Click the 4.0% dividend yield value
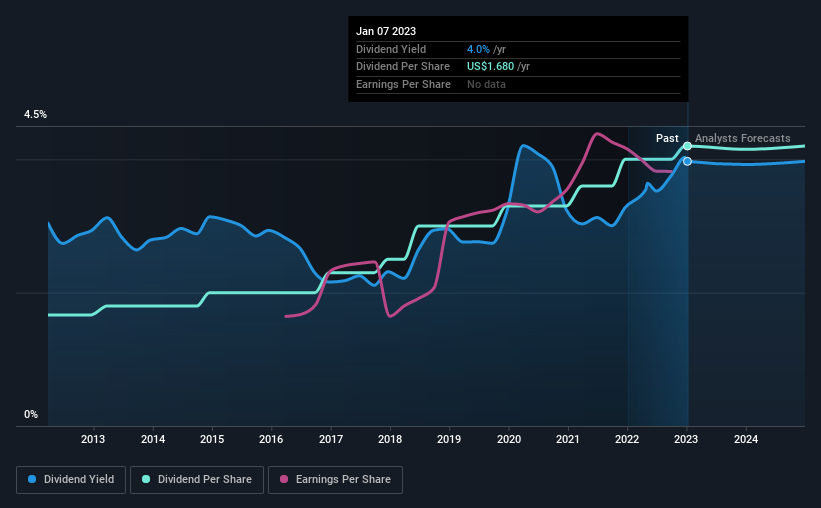 point(478,49)
